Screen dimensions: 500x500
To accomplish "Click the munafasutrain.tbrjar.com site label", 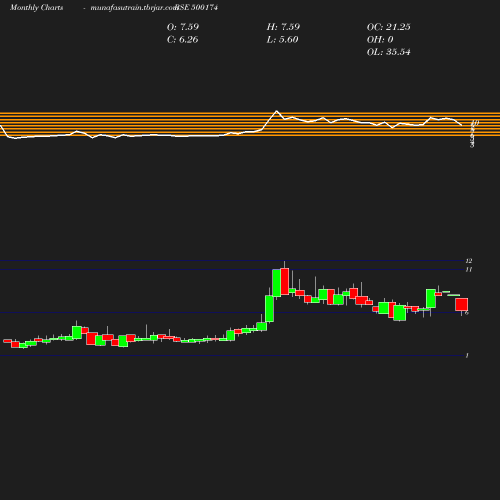I will (x=134, y=7).
